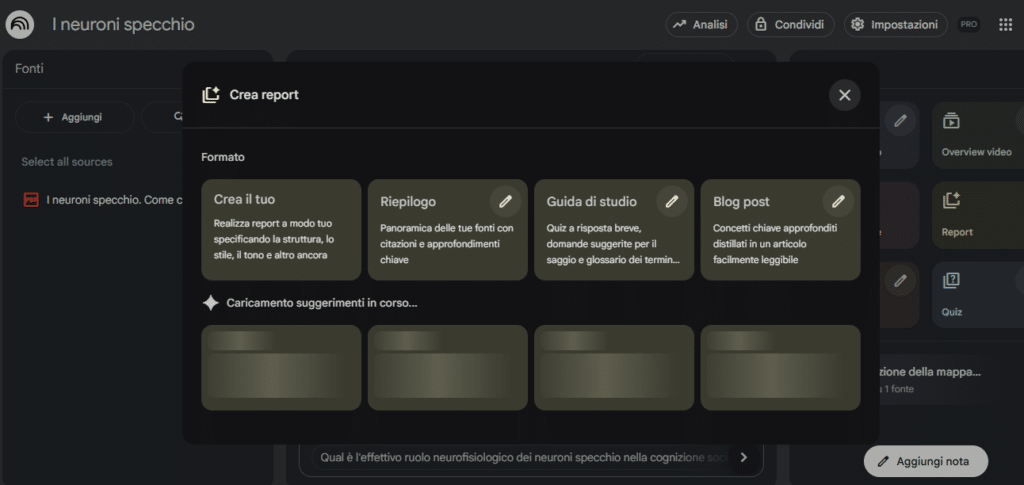Click the Quiz studio tile
The width and height of the screenshot is (1024, 485).
(x=976, y=295)
